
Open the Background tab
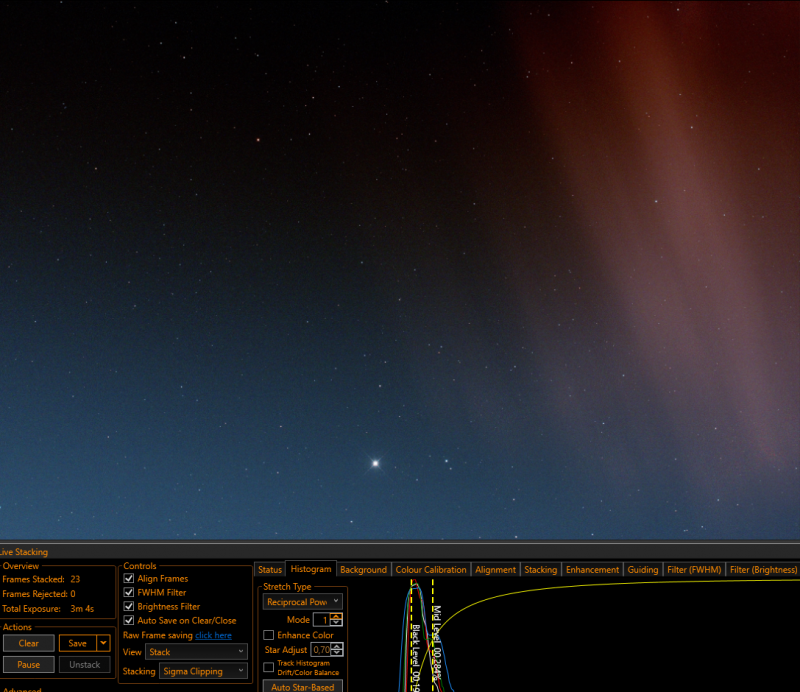(363, 570)
